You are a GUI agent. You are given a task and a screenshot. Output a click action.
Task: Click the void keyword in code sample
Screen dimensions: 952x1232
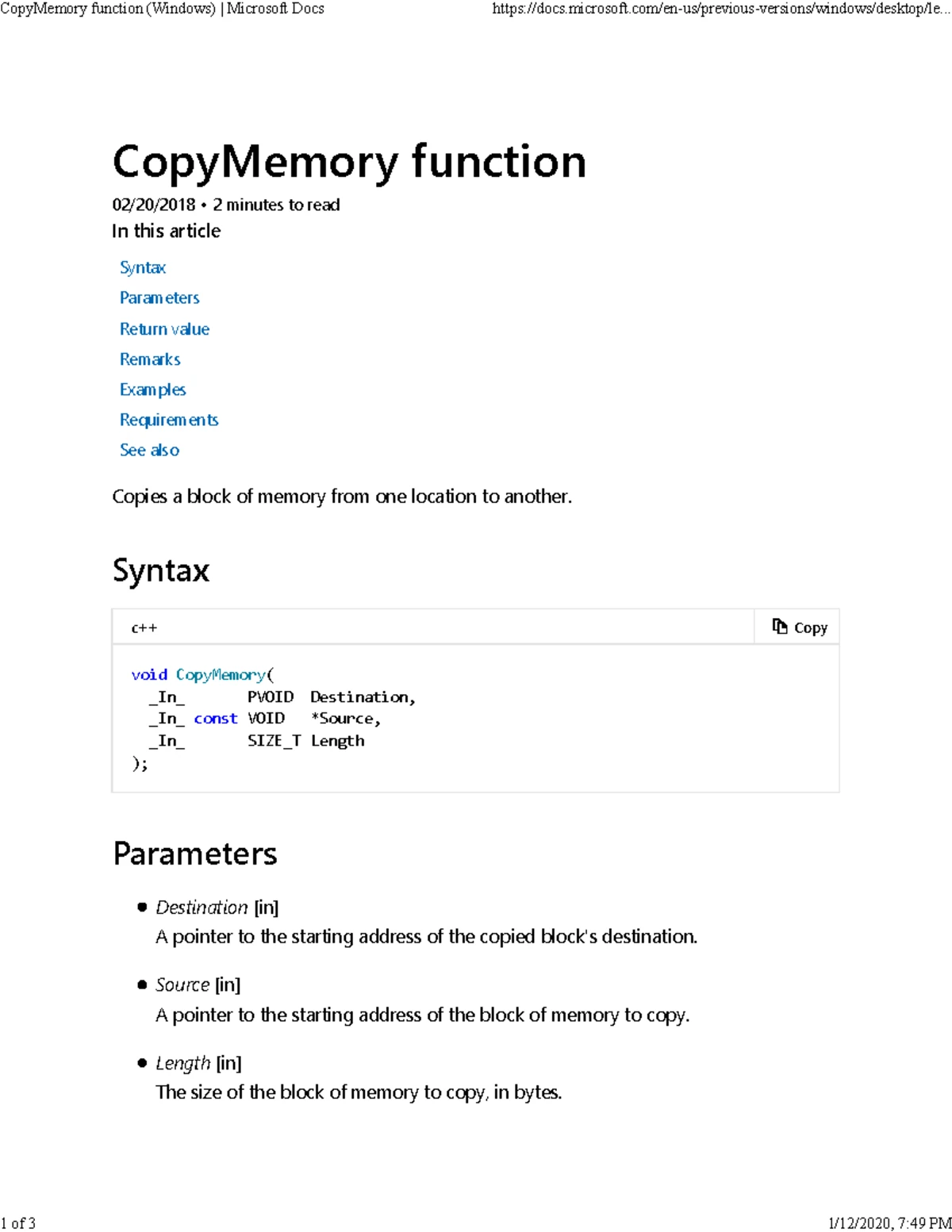pyautogui.click(x=149, y=674)
